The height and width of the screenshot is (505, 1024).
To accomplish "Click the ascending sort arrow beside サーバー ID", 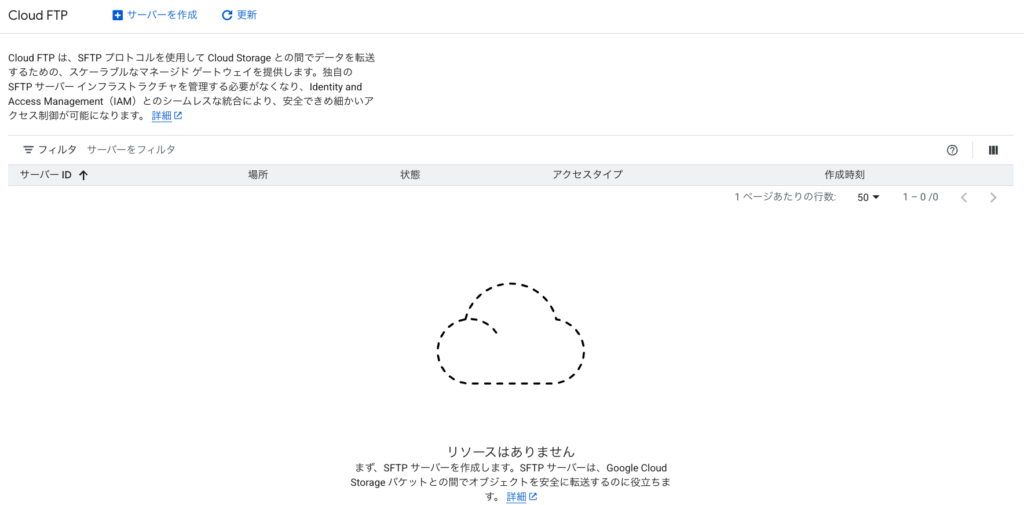I will pyautogui.click(x=83, y=175).
